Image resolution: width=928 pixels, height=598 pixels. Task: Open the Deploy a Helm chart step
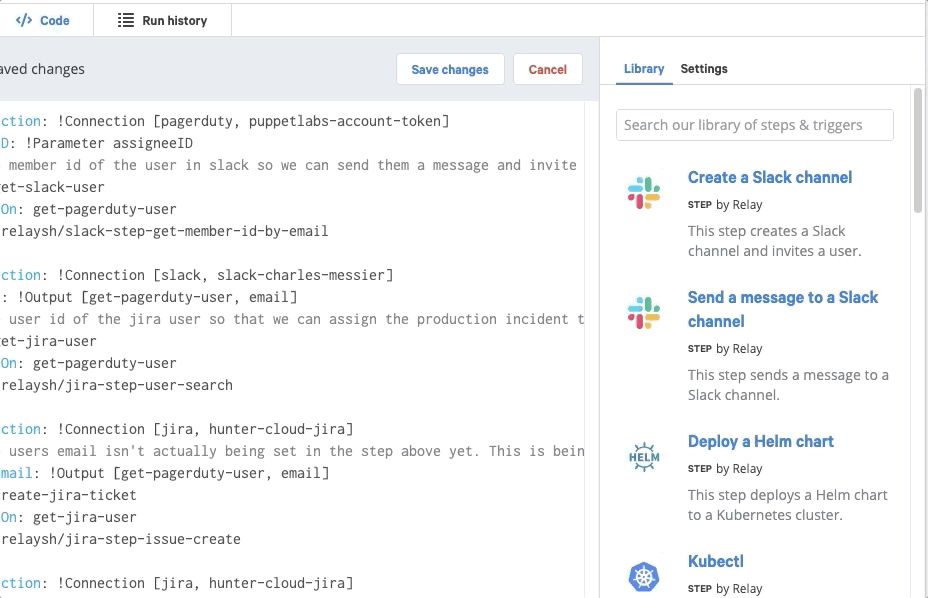760,441
